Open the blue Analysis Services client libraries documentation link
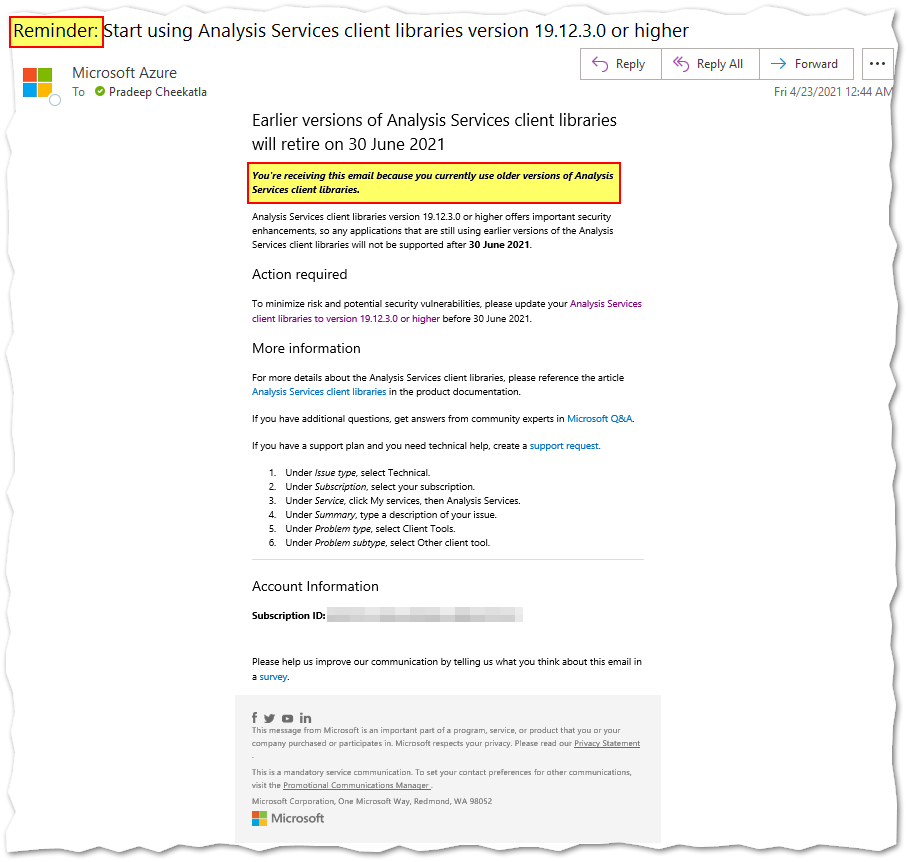908x862 pixels. coord(319,392)
